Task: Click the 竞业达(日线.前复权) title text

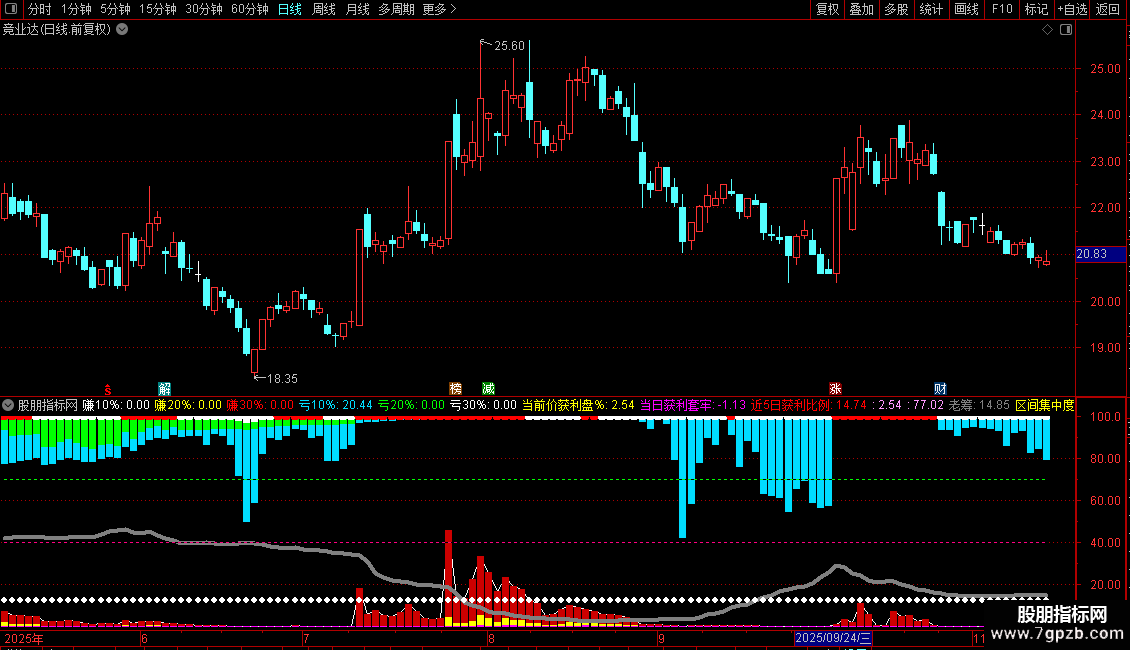Action: tap(57, 29)
